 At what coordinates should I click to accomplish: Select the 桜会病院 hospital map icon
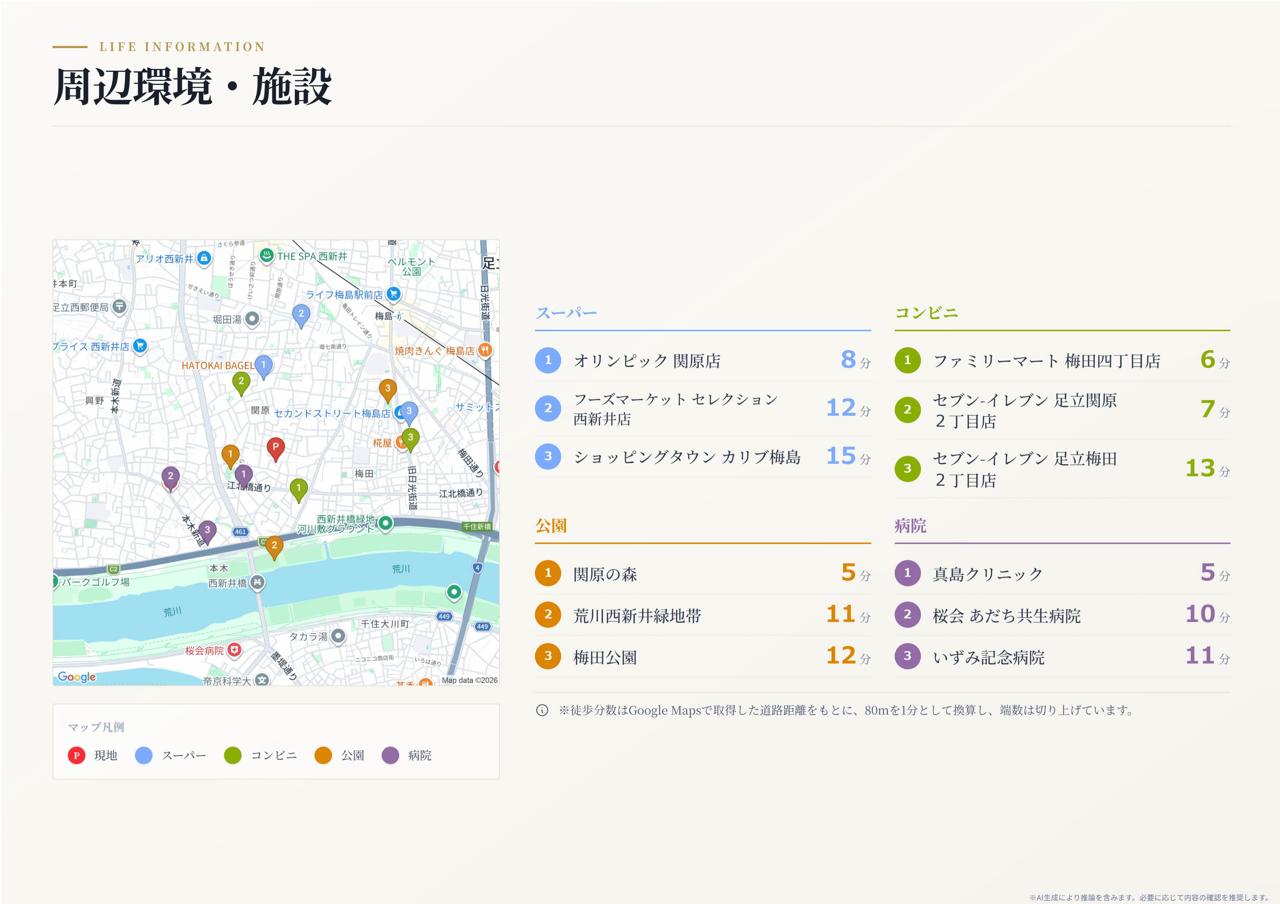point(234,650)
